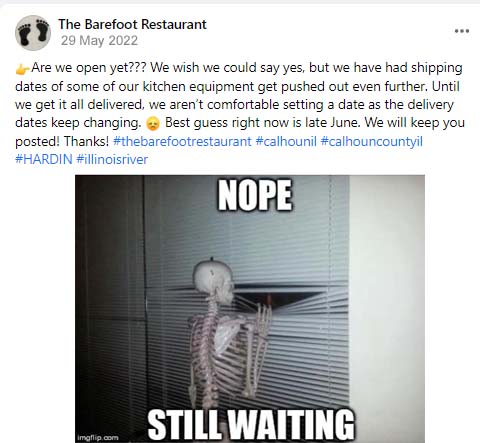Viewport: 480px width, 443px height.
Task: Visit the #illinoisriver hashtag
Action: (x=112, y=159)
